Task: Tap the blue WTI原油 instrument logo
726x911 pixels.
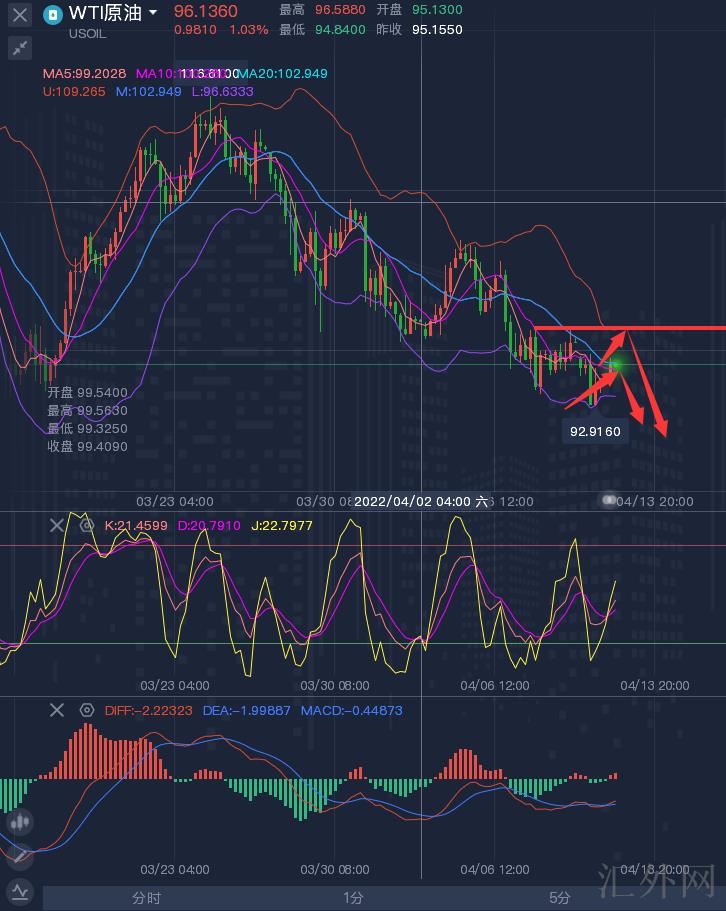Action: (53, 15)
